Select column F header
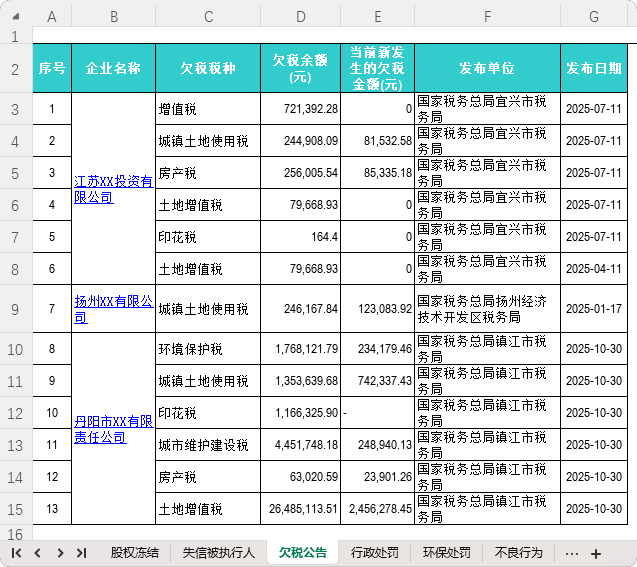Image resolution: width=637 pixels, height=567 pixels. [x=488, y=17]
